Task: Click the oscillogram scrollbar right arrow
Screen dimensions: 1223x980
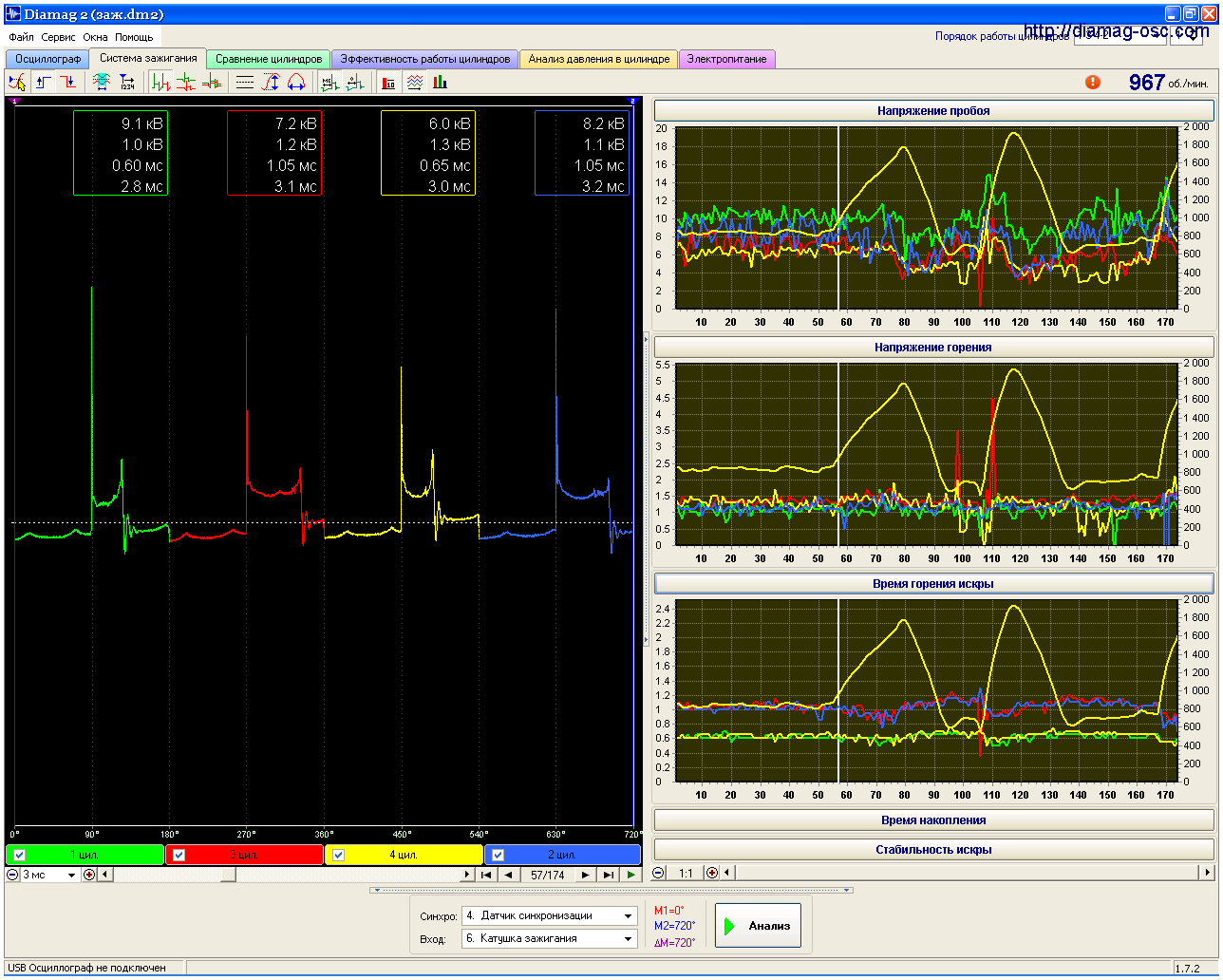Action: coord(466,875)
